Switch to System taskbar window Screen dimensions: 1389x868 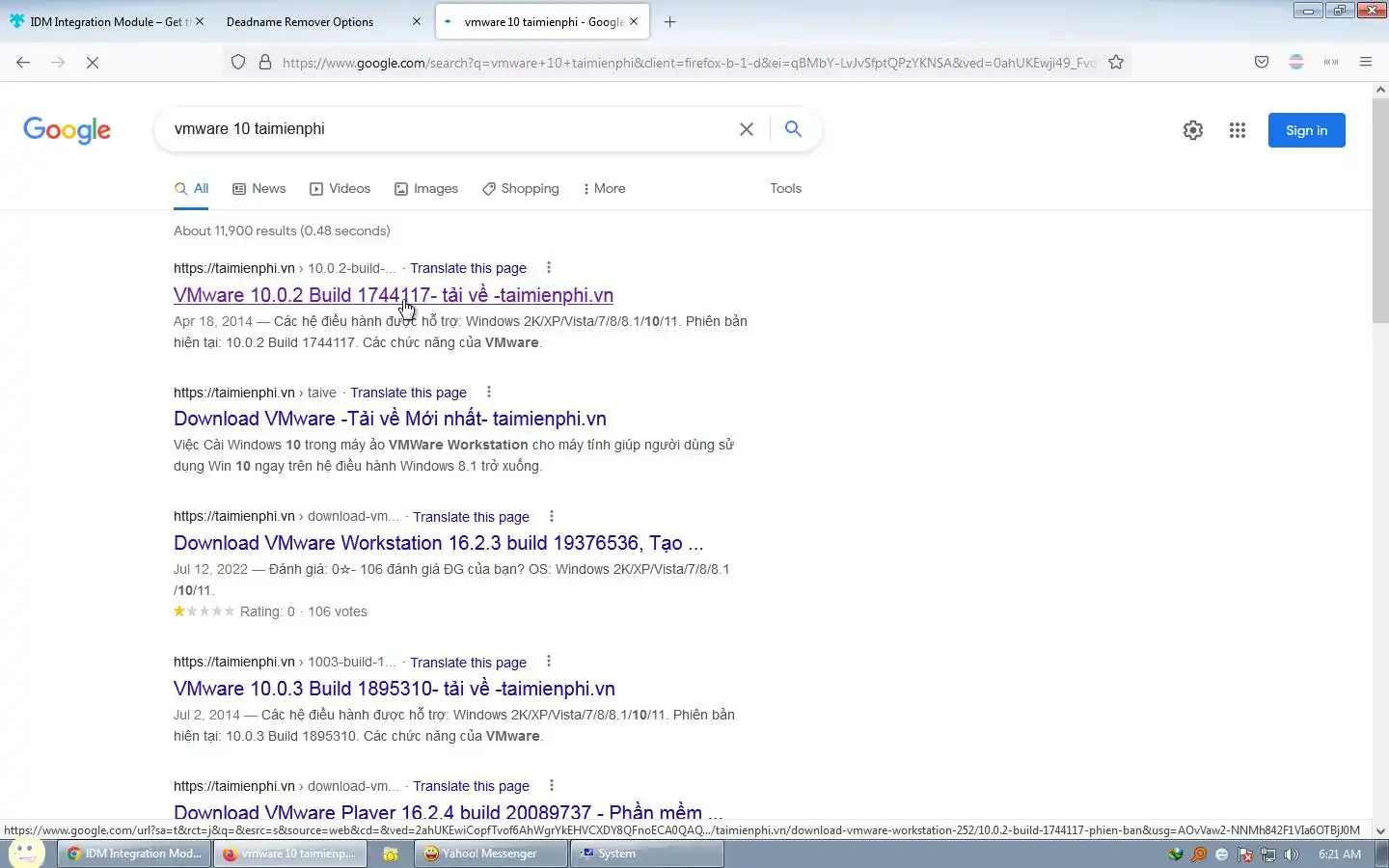tap(647, 854)
